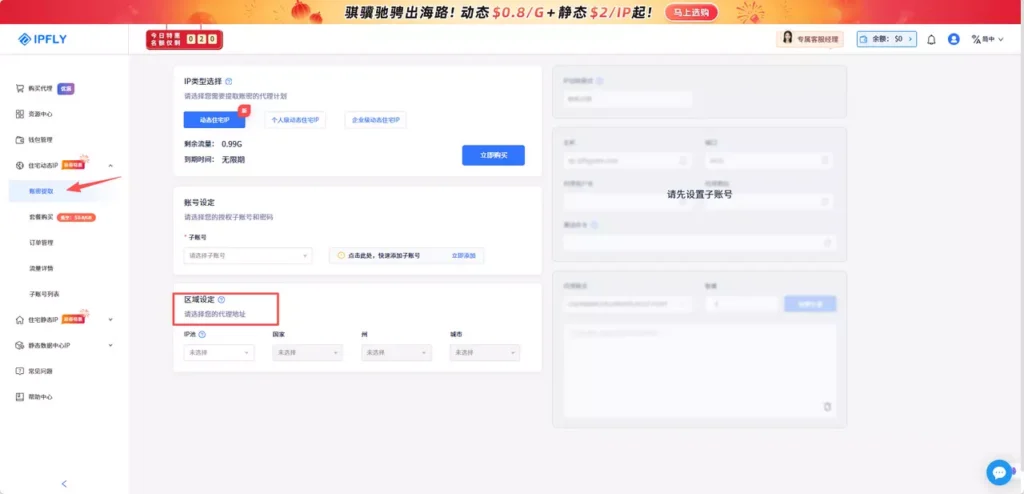Click the 帮助中心 icon
1024x494 pixels.
tap(20, 397)
